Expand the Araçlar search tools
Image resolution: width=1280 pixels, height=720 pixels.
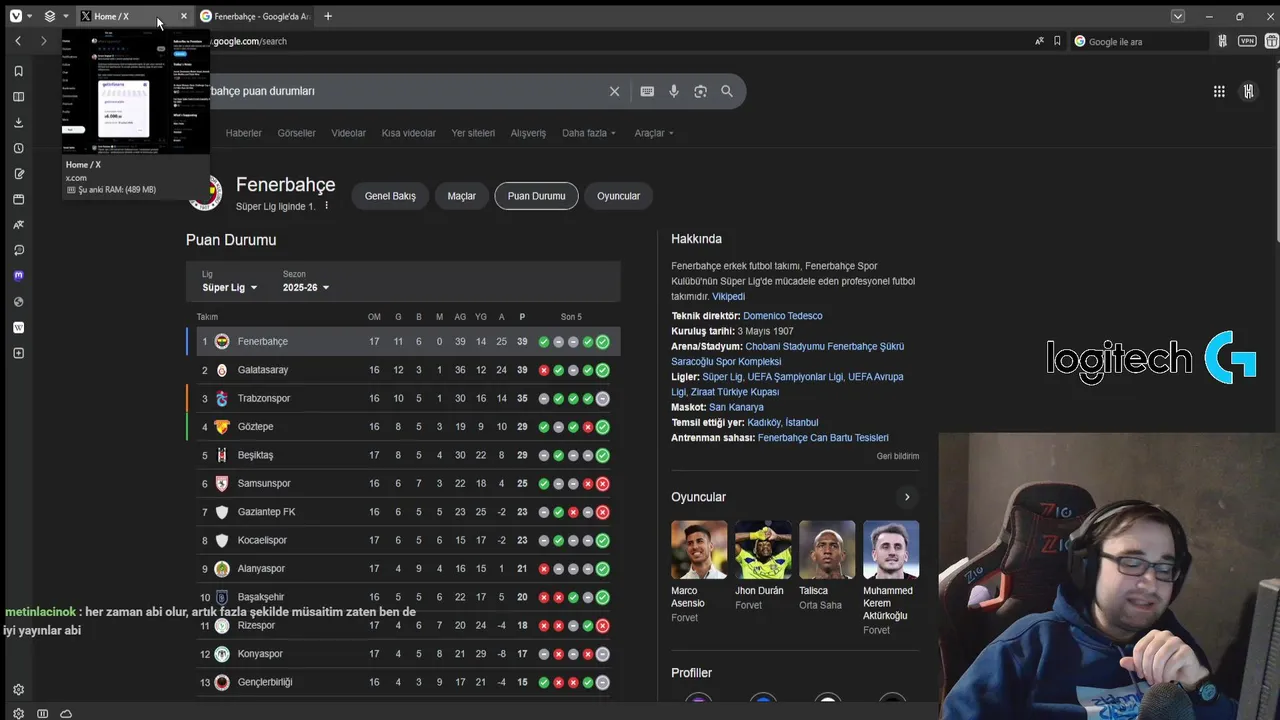(x=654, y=133)
